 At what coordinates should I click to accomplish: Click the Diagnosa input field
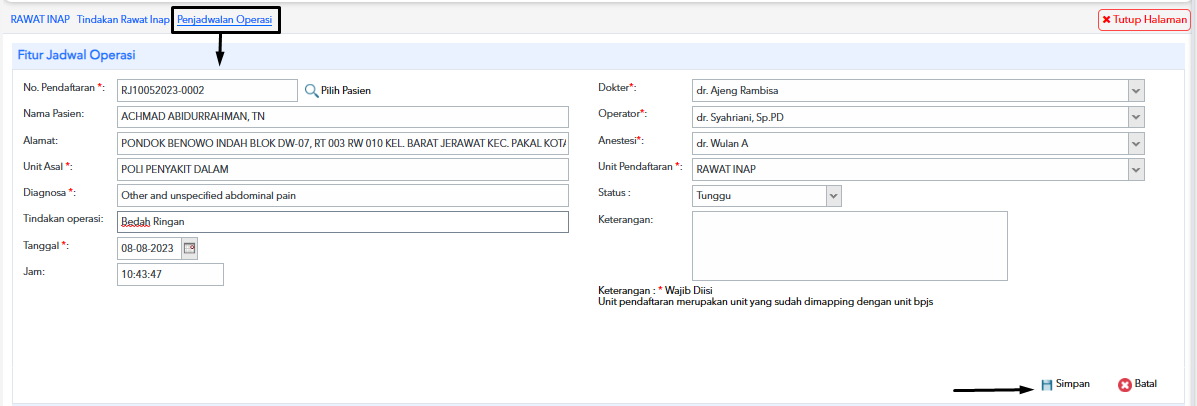point(343,195)
